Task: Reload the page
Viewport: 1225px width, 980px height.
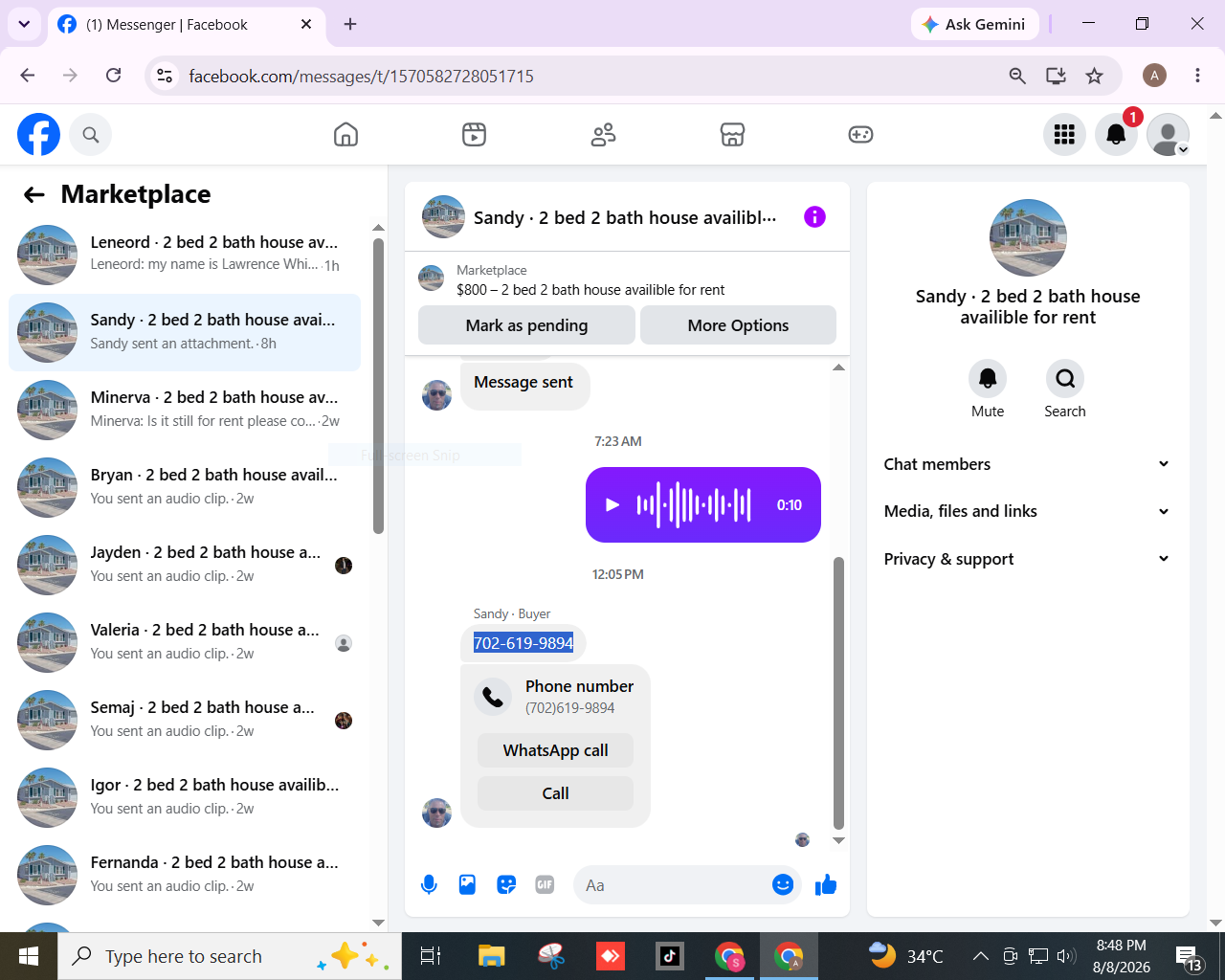Action: point(113,76)
